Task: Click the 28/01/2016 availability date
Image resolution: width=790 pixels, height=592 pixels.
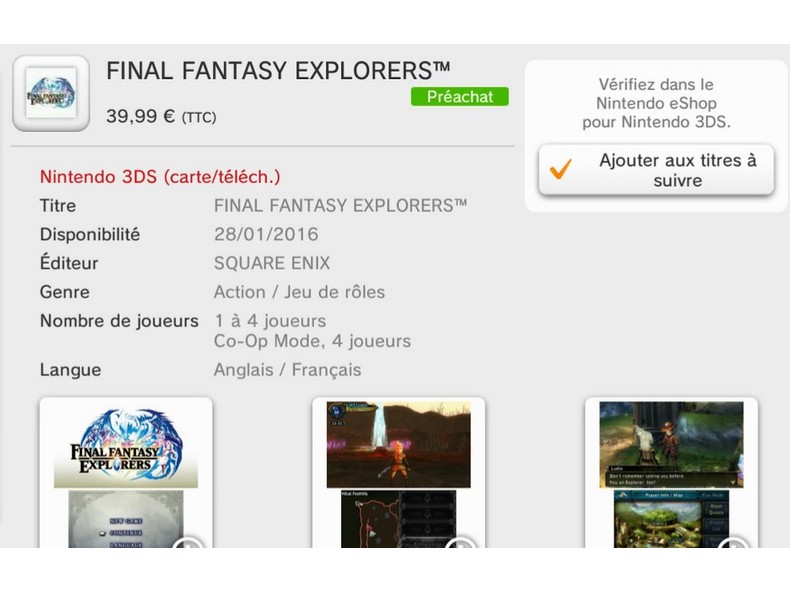Action: (266, 234)
